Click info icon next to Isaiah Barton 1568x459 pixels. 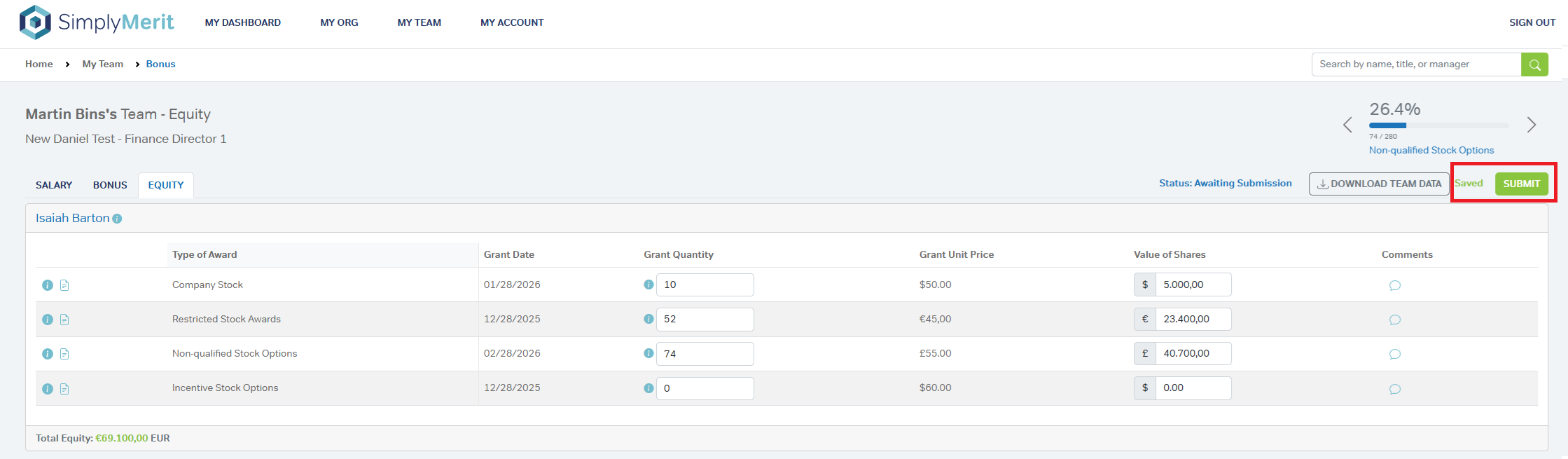(117, 219)
